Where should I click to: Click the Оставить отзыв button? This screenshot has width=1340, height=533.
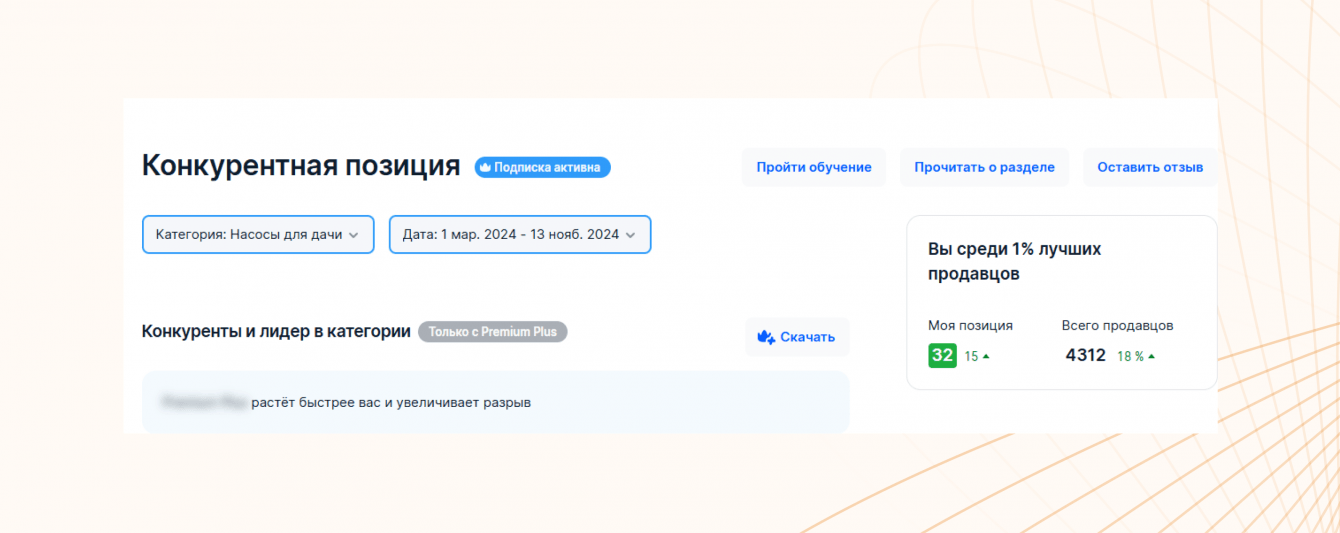point(1150,167)
